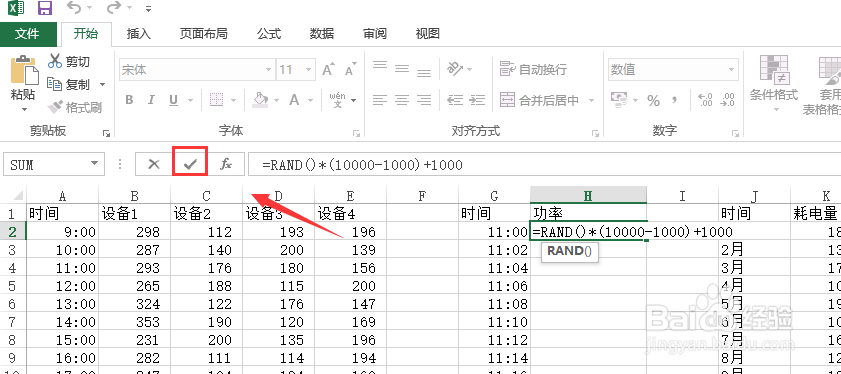Redo the last undone action

click(x=114, y=8)
